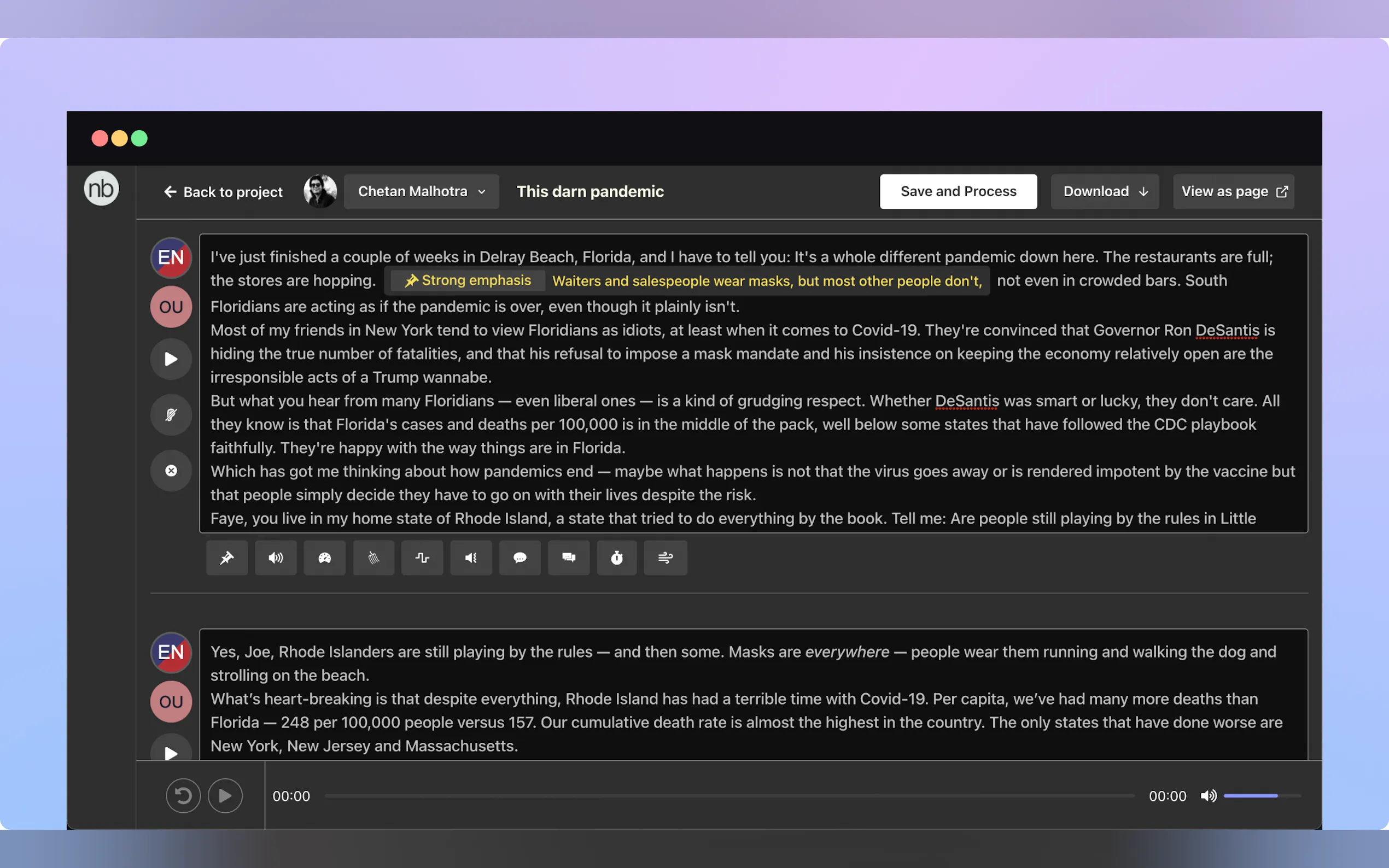Go back via Back to project
Image resolution: width=1389 pixels, height=868 pixels.
coord(223,192)
